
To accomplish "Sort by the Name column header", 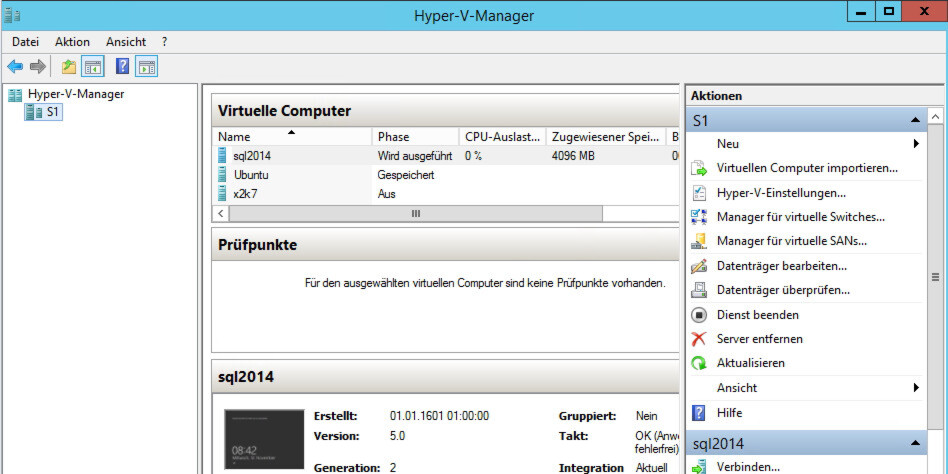I will (x=291, y=137).
